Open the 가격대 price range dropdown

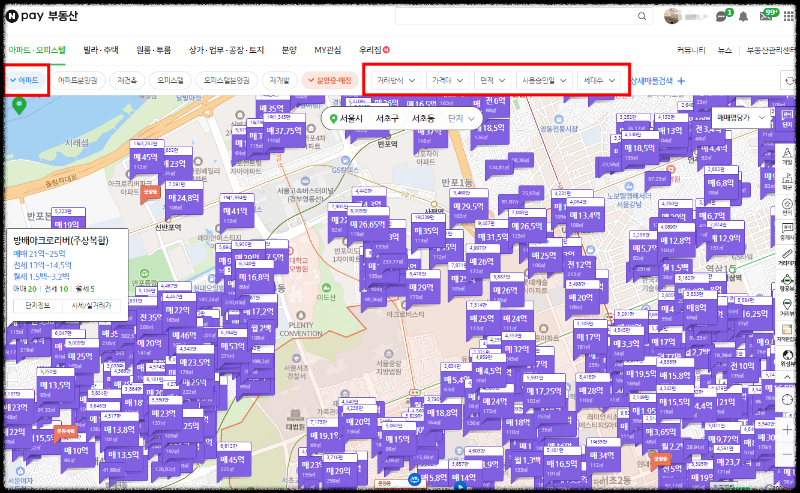point(447,80)
